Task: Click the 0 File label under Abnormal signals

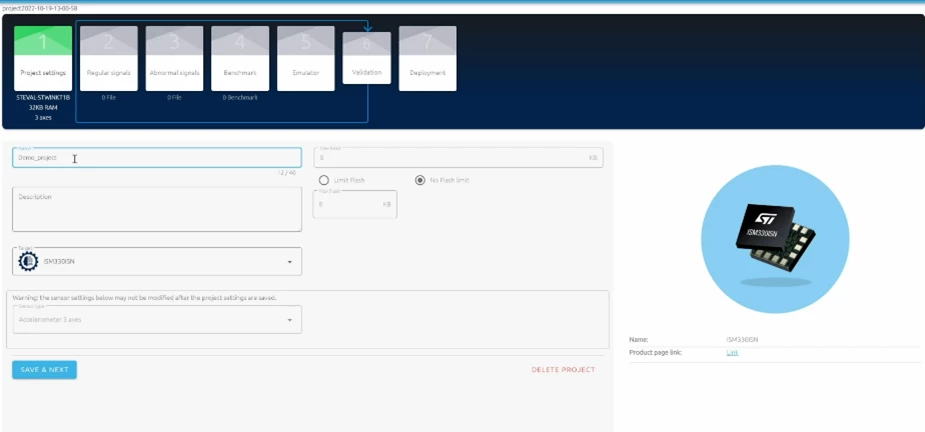Action: point(174,97)
